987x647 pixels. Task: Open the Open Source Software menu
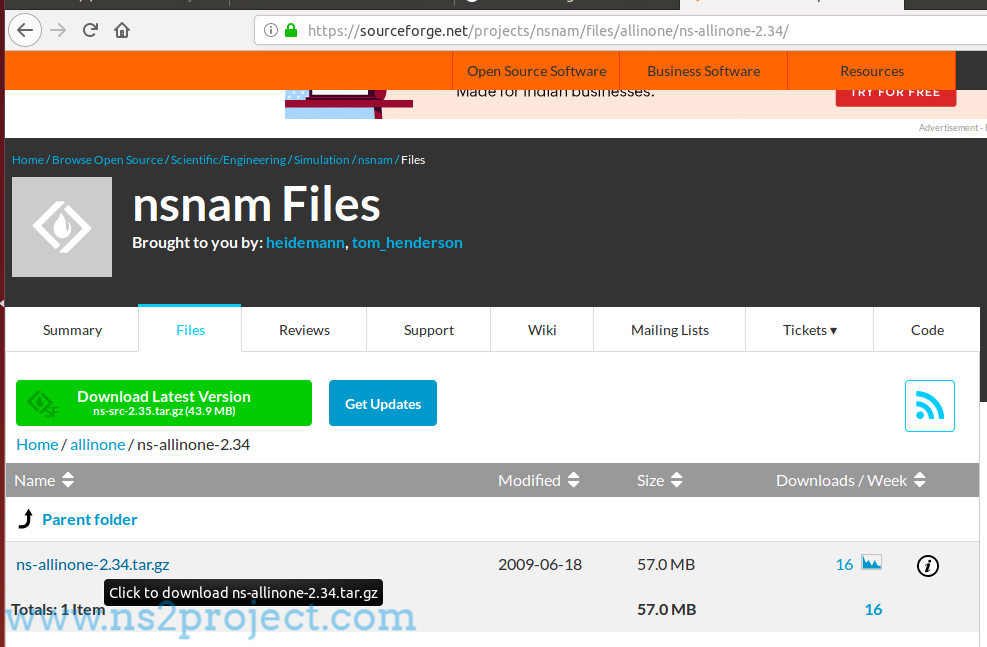pyautogui.click(x=536, y=71)
